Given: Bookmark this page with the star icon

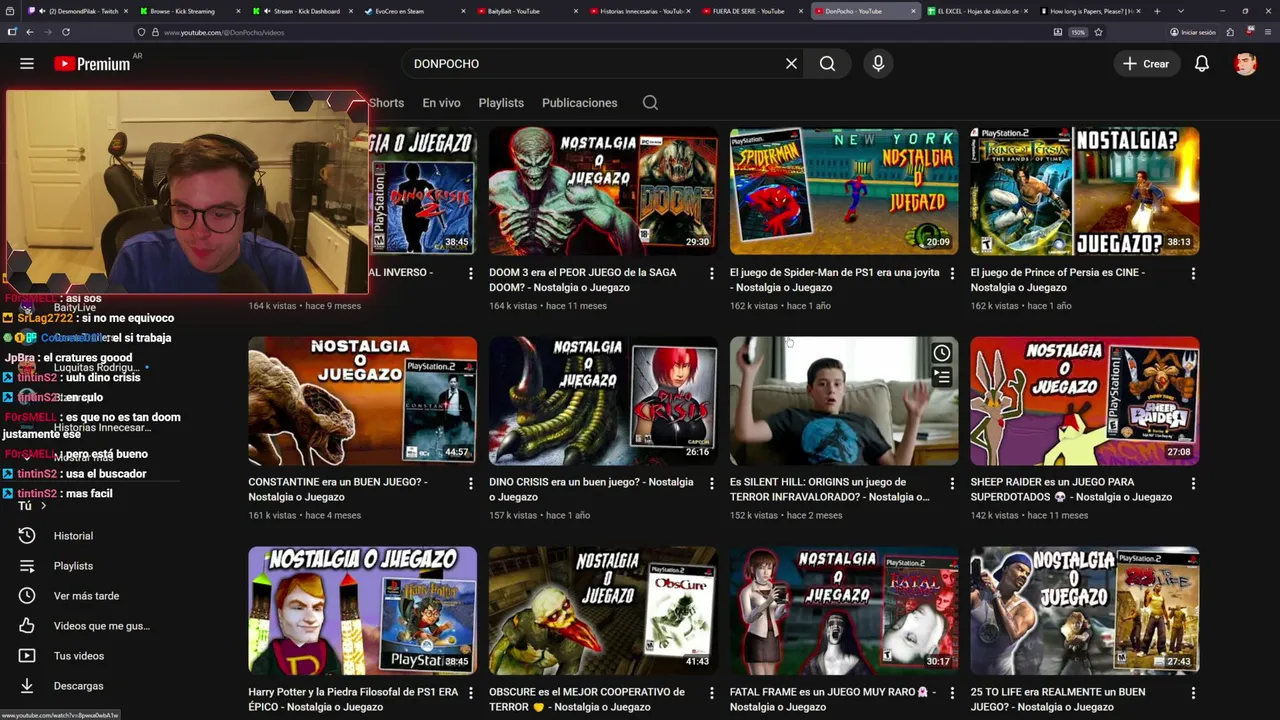Looking at the screenshot, I should (x=1098, y=32).
